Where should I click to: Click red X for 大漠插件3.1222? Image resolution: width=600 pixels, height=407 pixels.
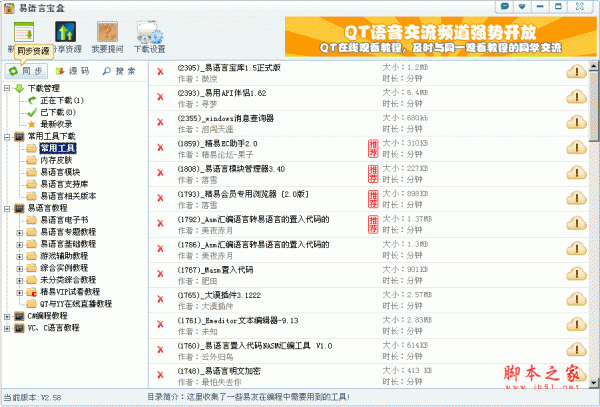[160, 299]
